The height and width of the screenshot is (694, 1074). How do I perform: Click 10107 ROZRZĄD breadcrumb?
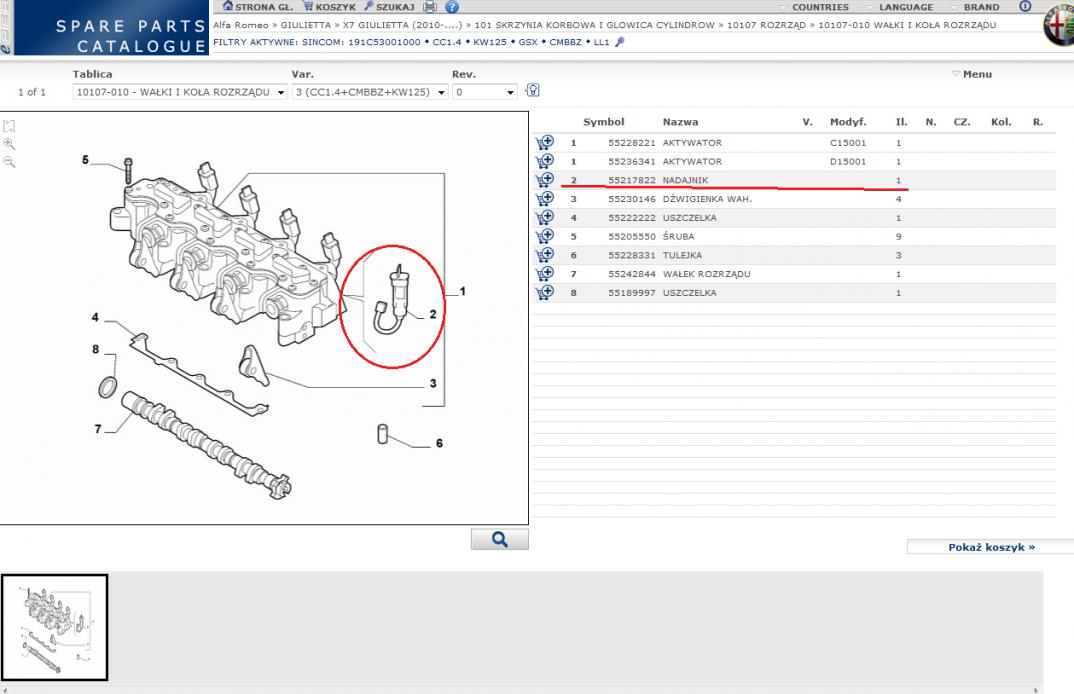[766, 25]
